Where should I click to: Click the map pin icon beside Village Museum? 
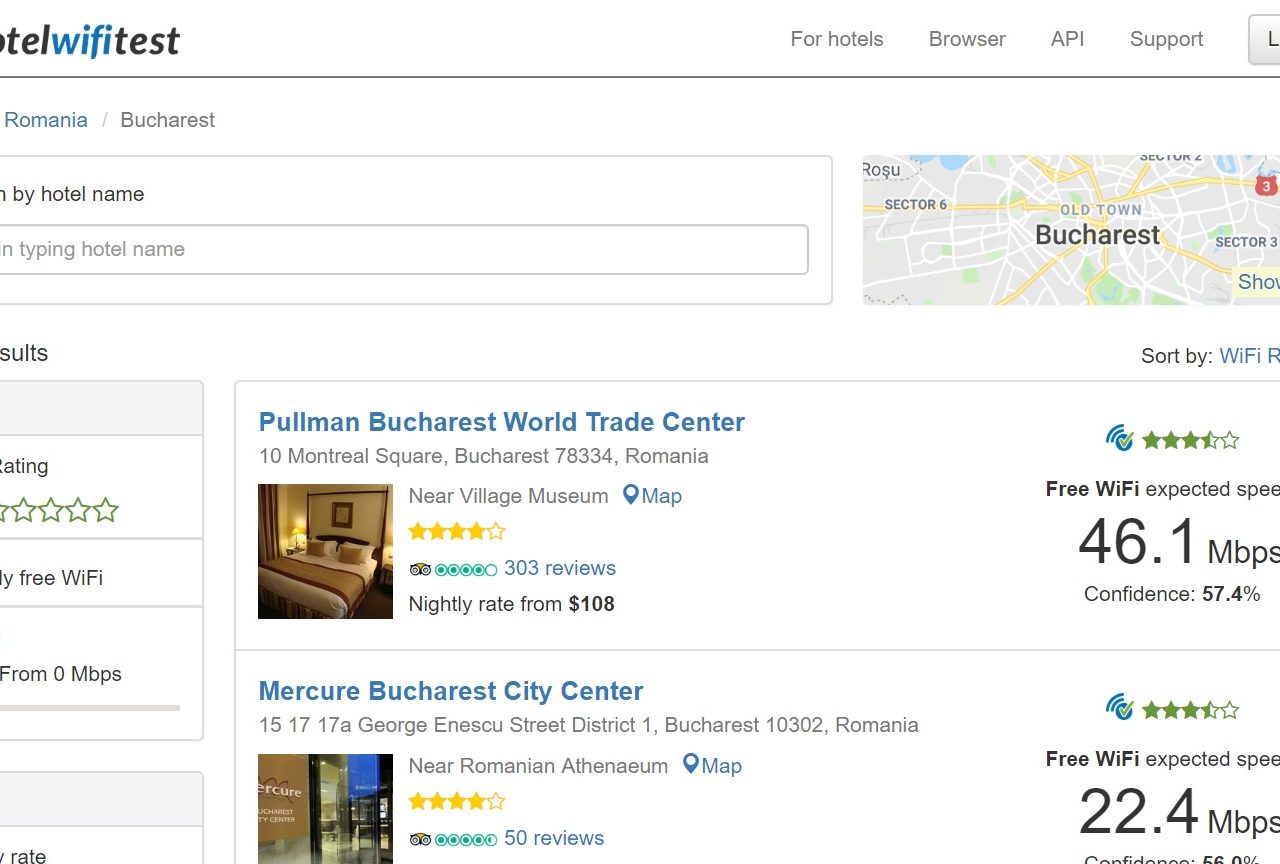pos(630,495)
